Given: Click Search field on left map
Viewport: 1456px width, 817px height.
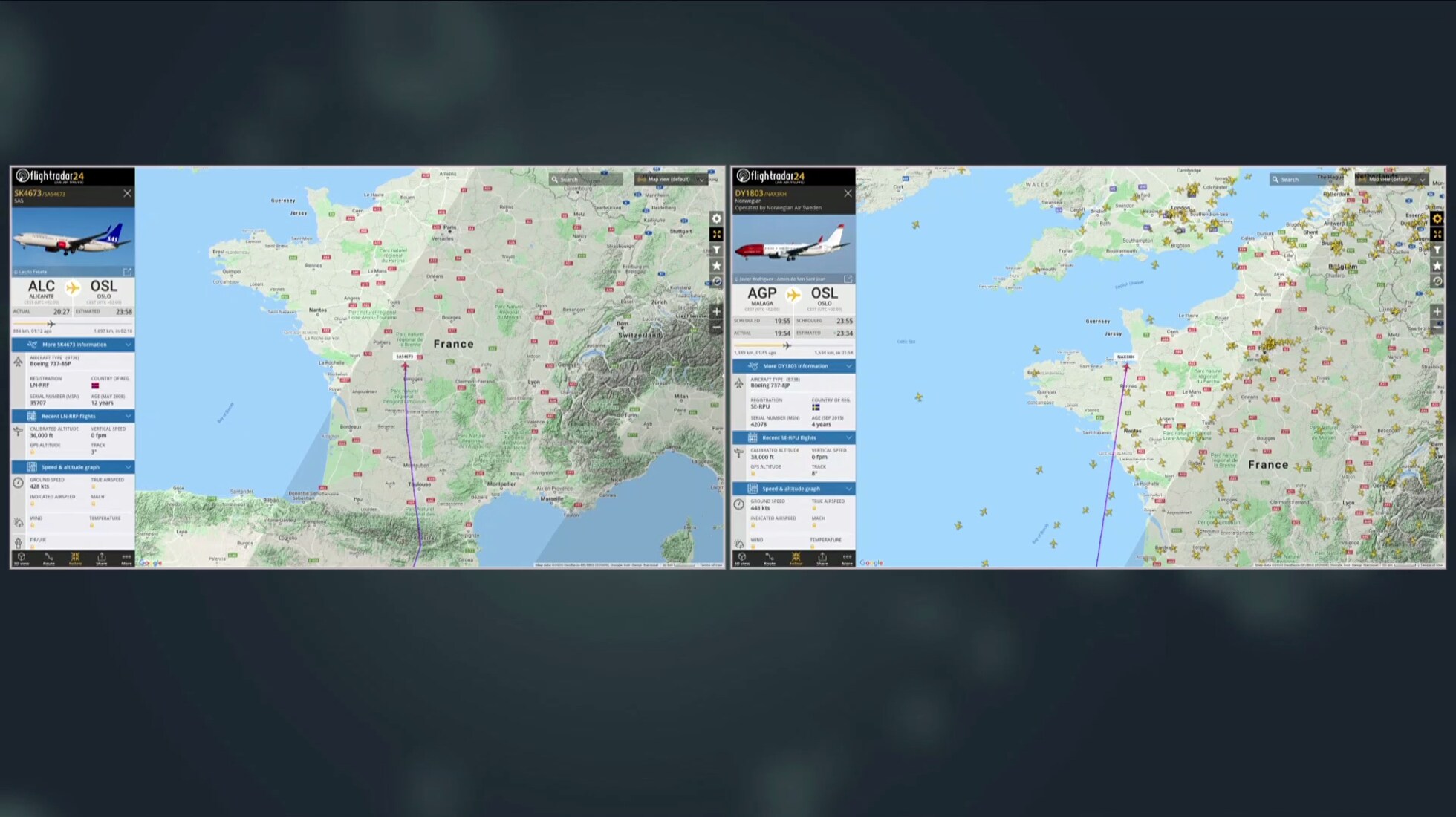Looking at the screenshot, I should click(586, 179).
